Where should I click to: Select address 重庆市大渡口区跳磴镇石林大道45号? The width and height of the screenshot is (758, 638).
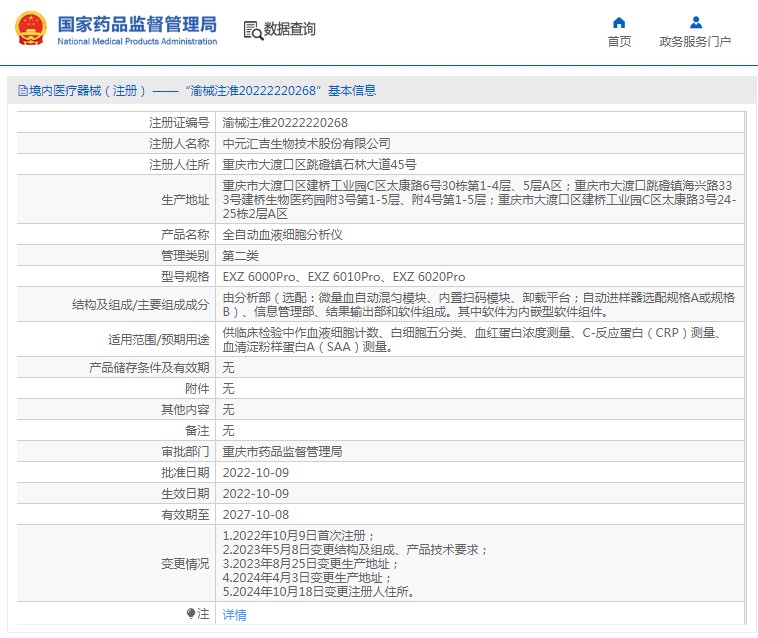coord(319,165)
